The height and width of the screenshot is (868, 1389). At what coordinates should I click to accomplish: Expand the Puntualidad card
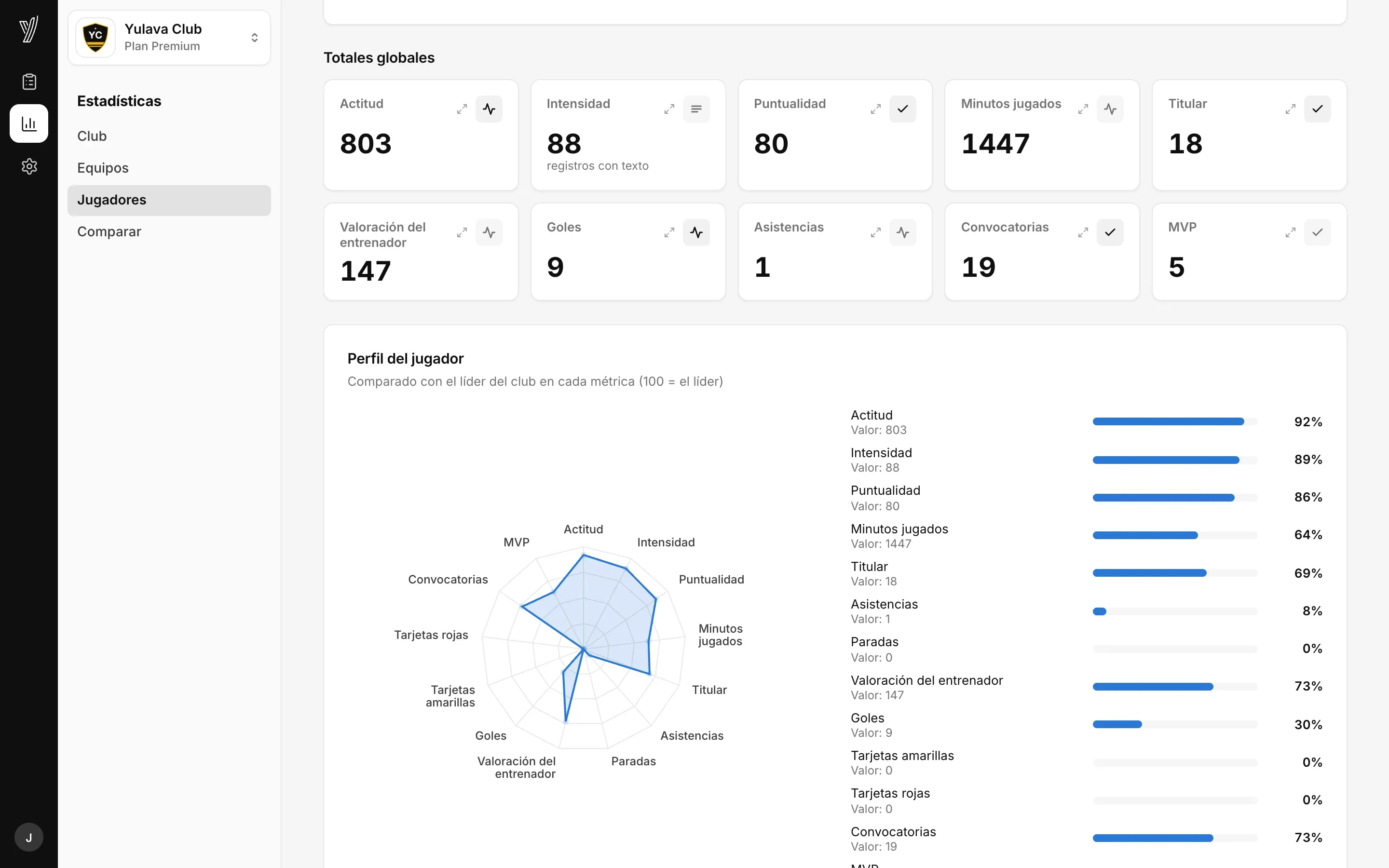[876, 109]
